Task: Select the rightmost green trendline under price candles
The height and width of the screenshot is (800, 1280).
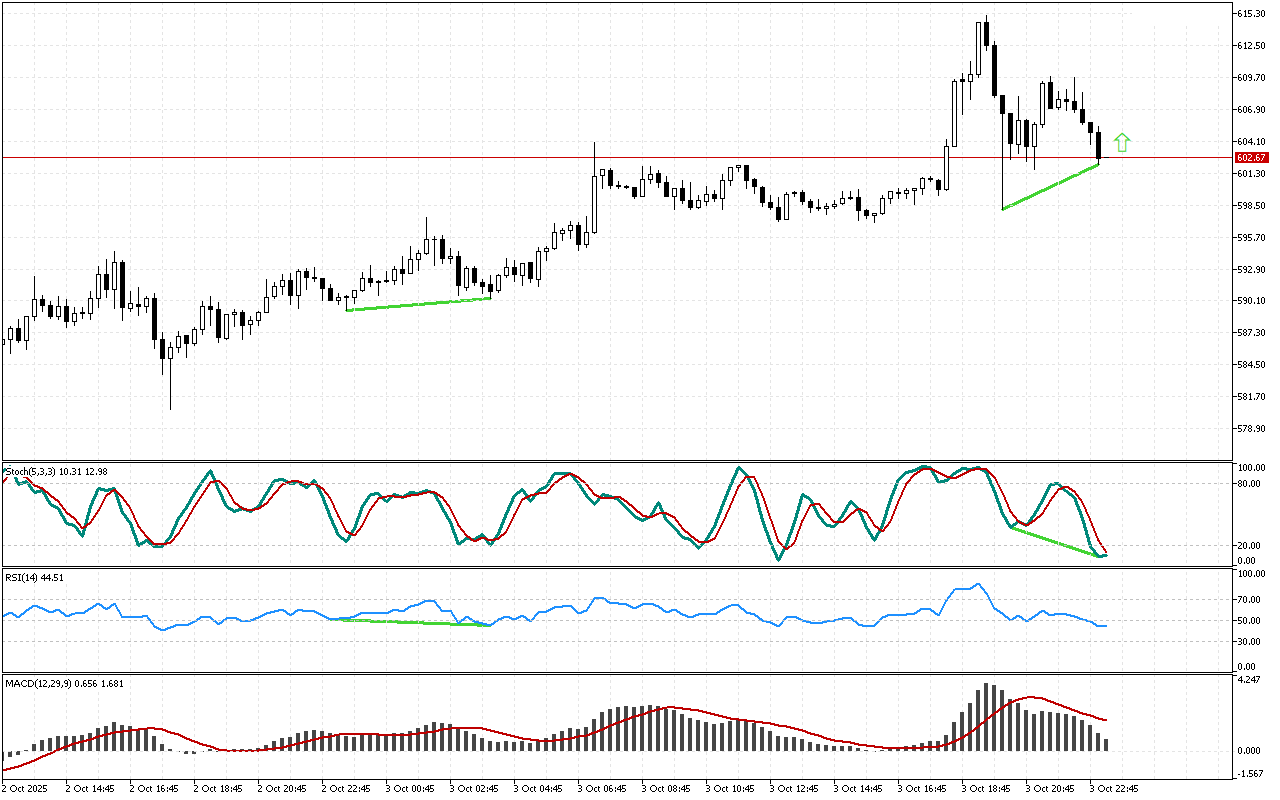Action: (1050, 187)
